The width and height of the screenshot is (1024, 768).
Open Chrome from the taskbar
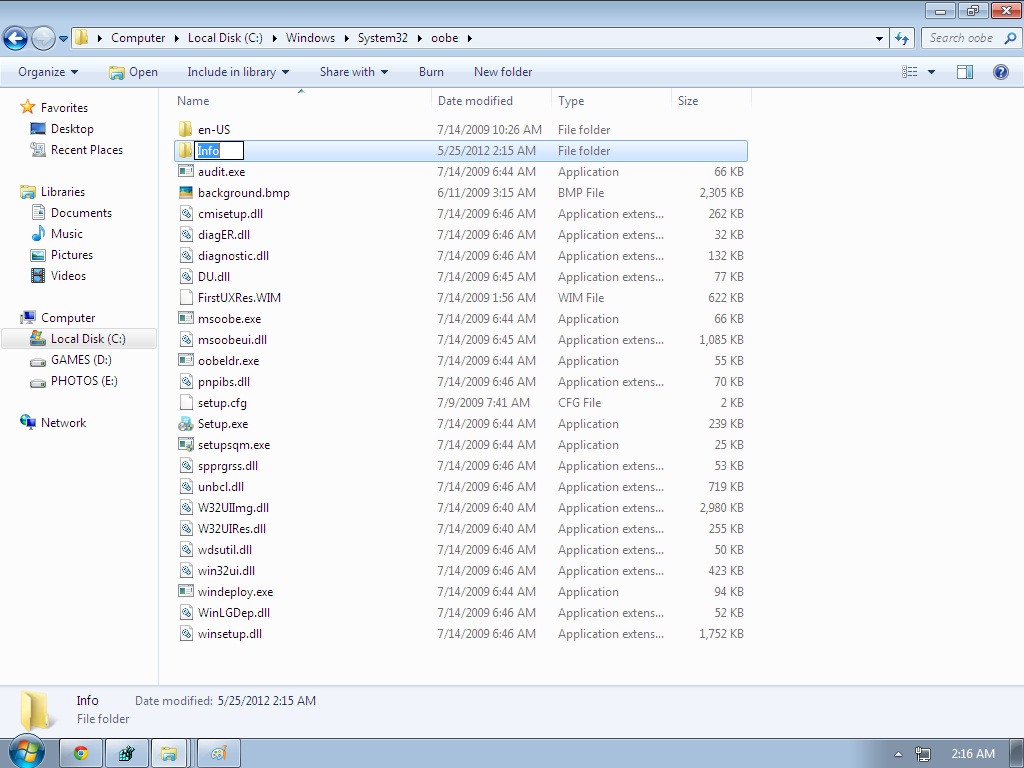point(81,754)
